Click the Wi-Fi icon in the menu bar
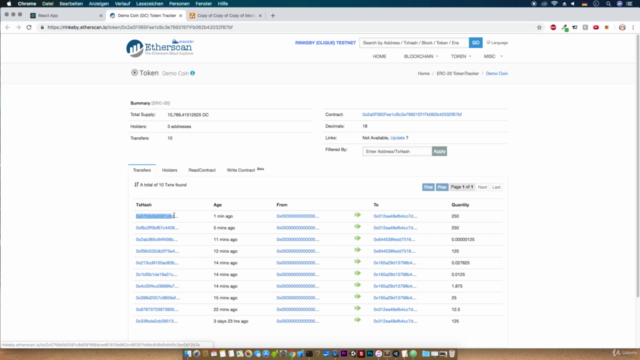 click(x=554, y=4)
